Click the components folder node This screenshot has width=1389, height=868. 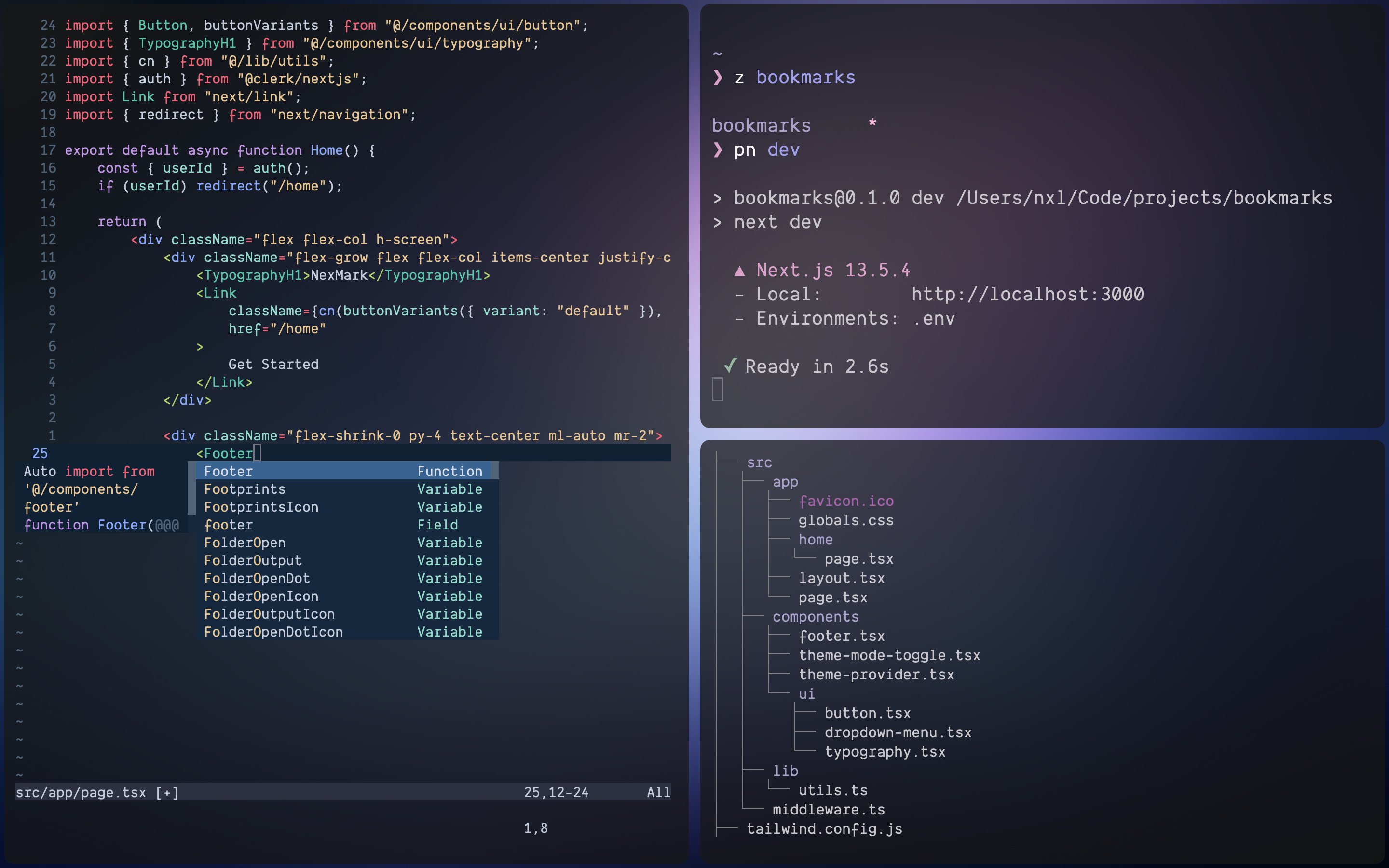coord(815,617)
